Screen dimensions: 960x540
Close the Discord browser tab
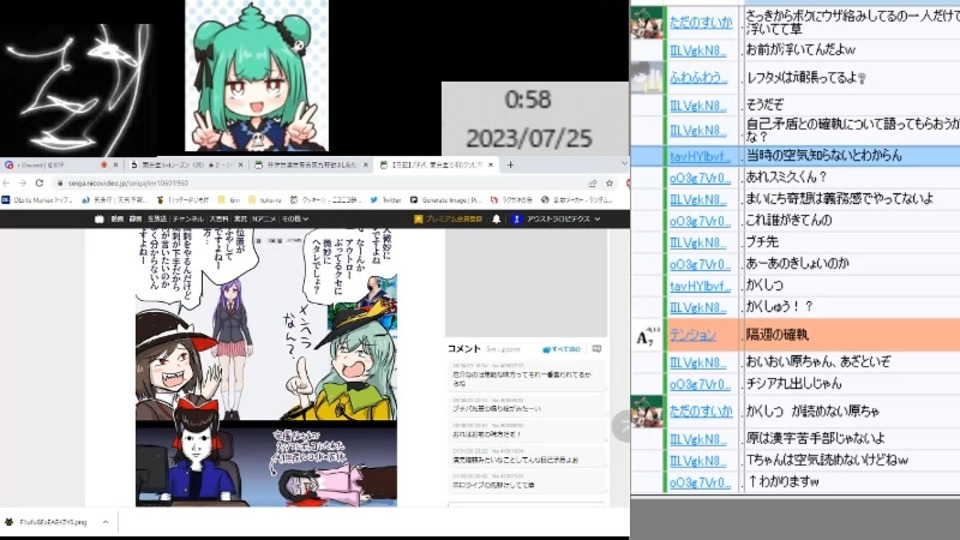pyautogui.click(x=115, y=165)
